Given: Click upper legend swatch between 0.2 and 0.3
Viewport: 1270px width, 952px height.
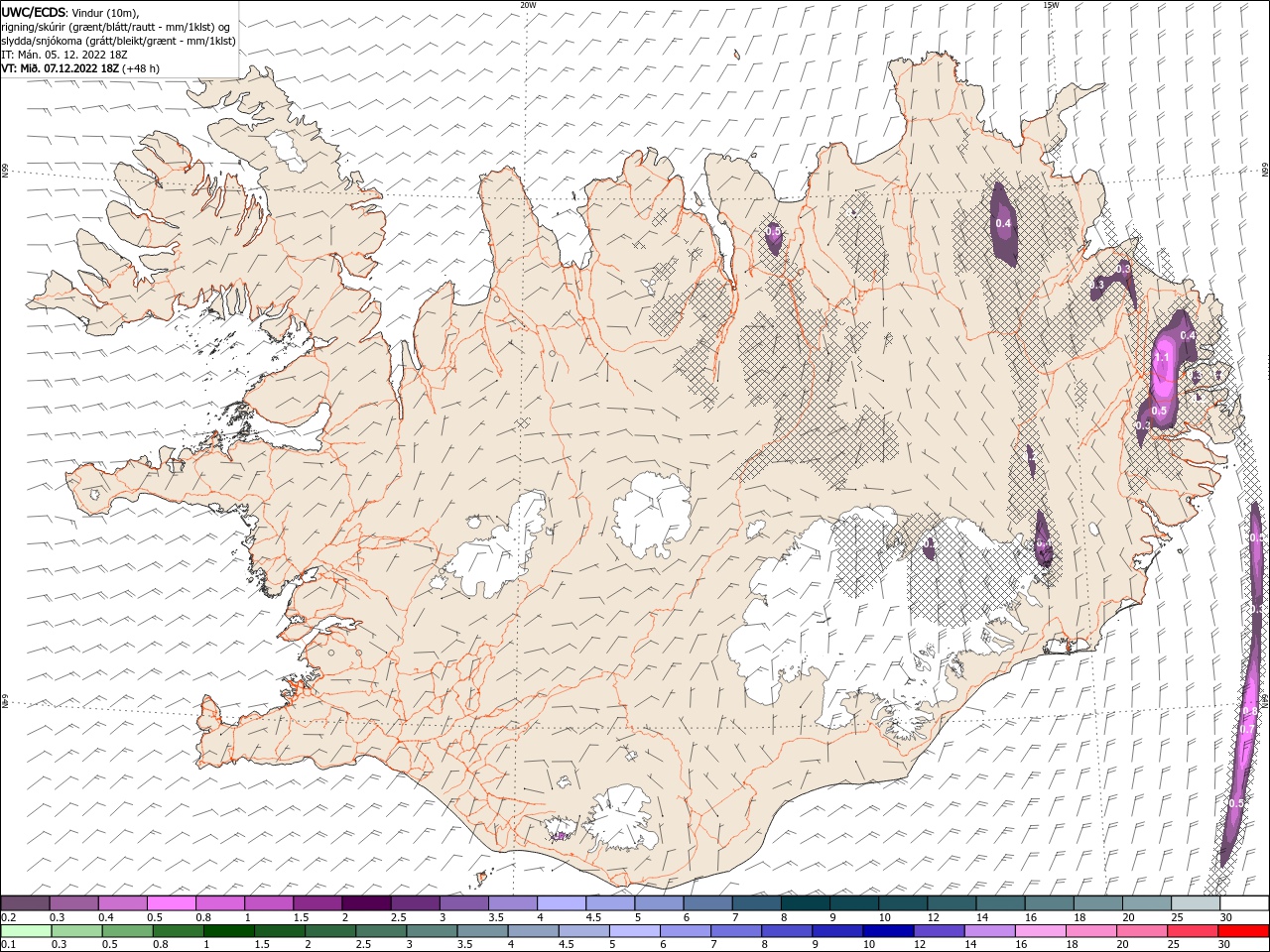Looking at the screenshot, I should pos(26,903).
